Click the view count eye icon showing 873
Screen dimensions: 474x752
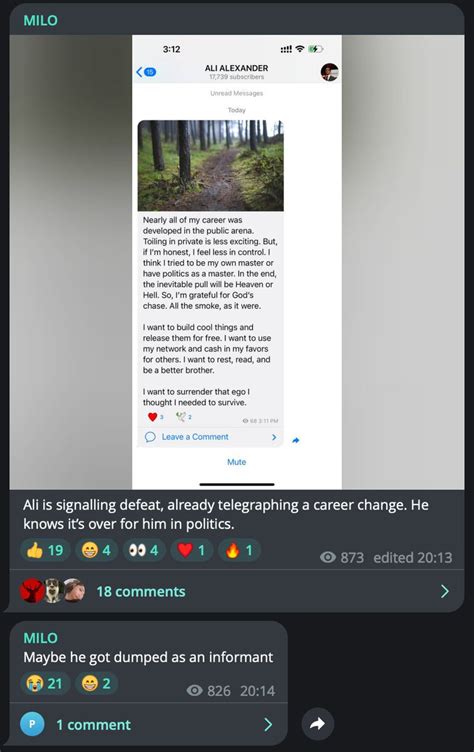coord(328,557)
